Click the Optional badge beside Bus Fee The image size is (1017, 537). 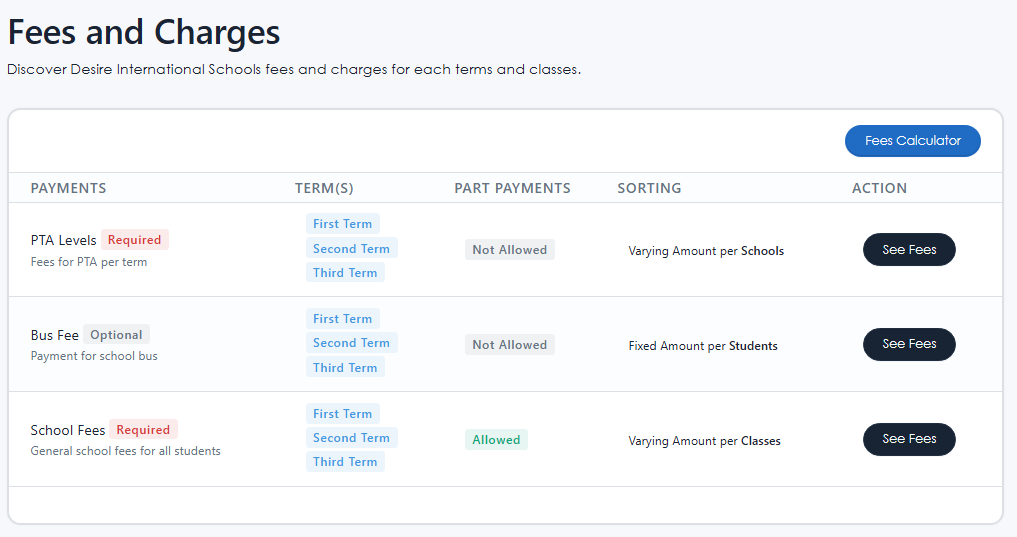pyautogui.click(x=116, y=335)
